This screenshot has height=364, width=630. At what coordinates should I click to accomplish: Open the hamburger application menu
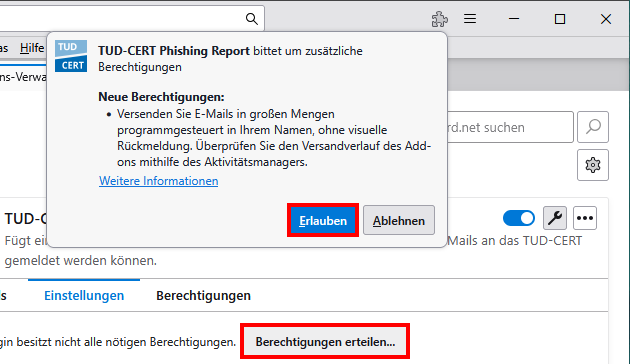(x=470, y=18)
